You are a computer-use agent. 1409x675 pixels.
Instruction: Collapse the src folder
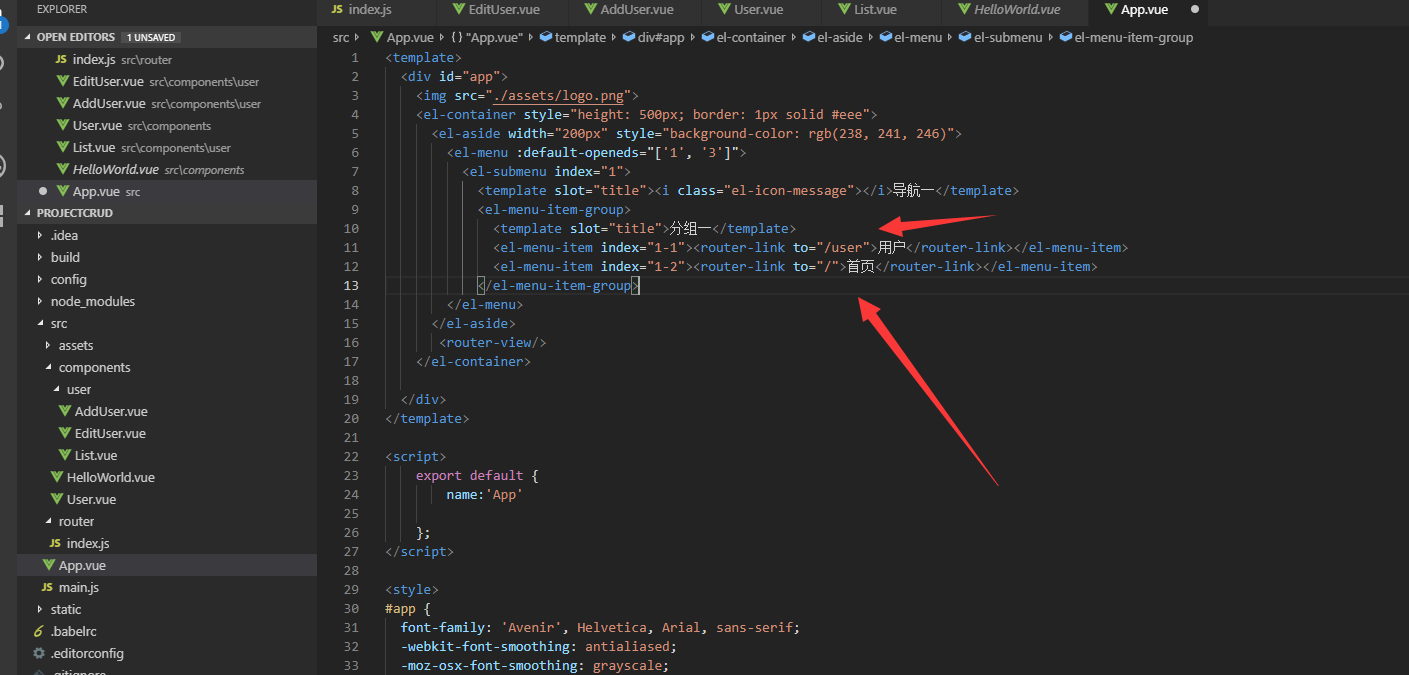[41, 323]
